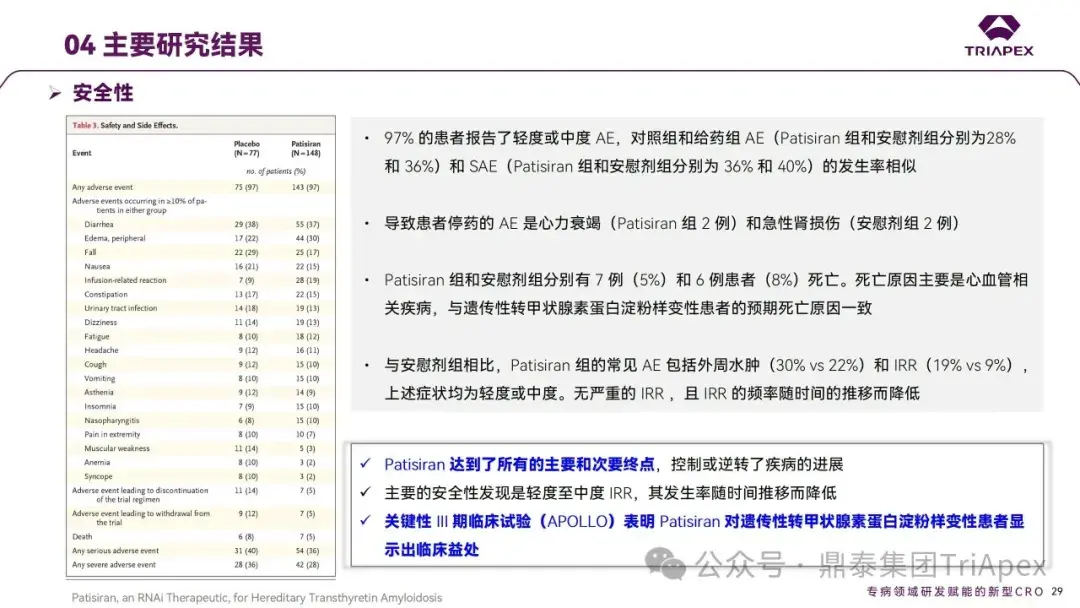
Task: Click the bullet before the 外周水肿 comparison
Action: click(x=366, y=364)
